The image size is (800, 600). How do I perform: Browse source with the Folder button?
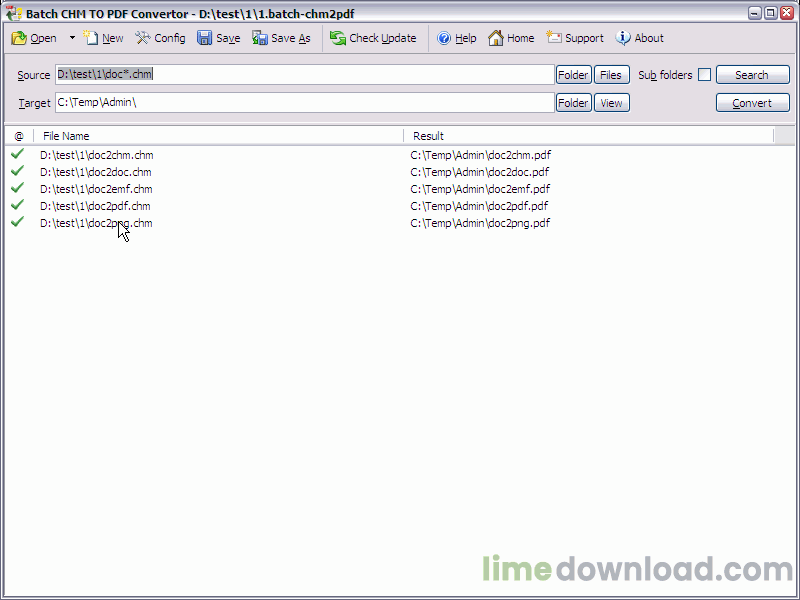tap(572, 74)
